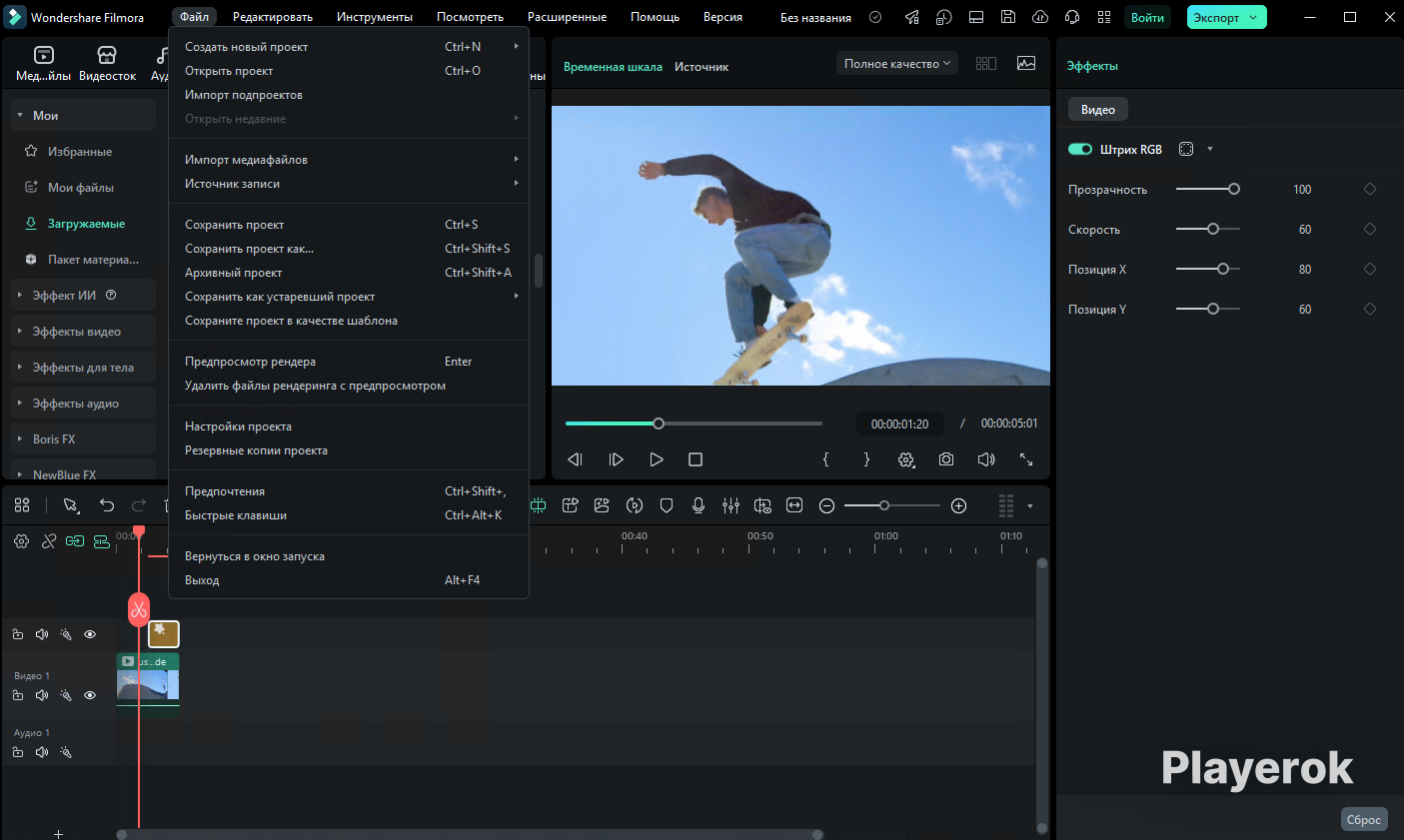Image resolution: width=1404 pixels, height=840 pixels.
Task: Click the zoom-to-fit timeline icon
Action: pos(794,505)
